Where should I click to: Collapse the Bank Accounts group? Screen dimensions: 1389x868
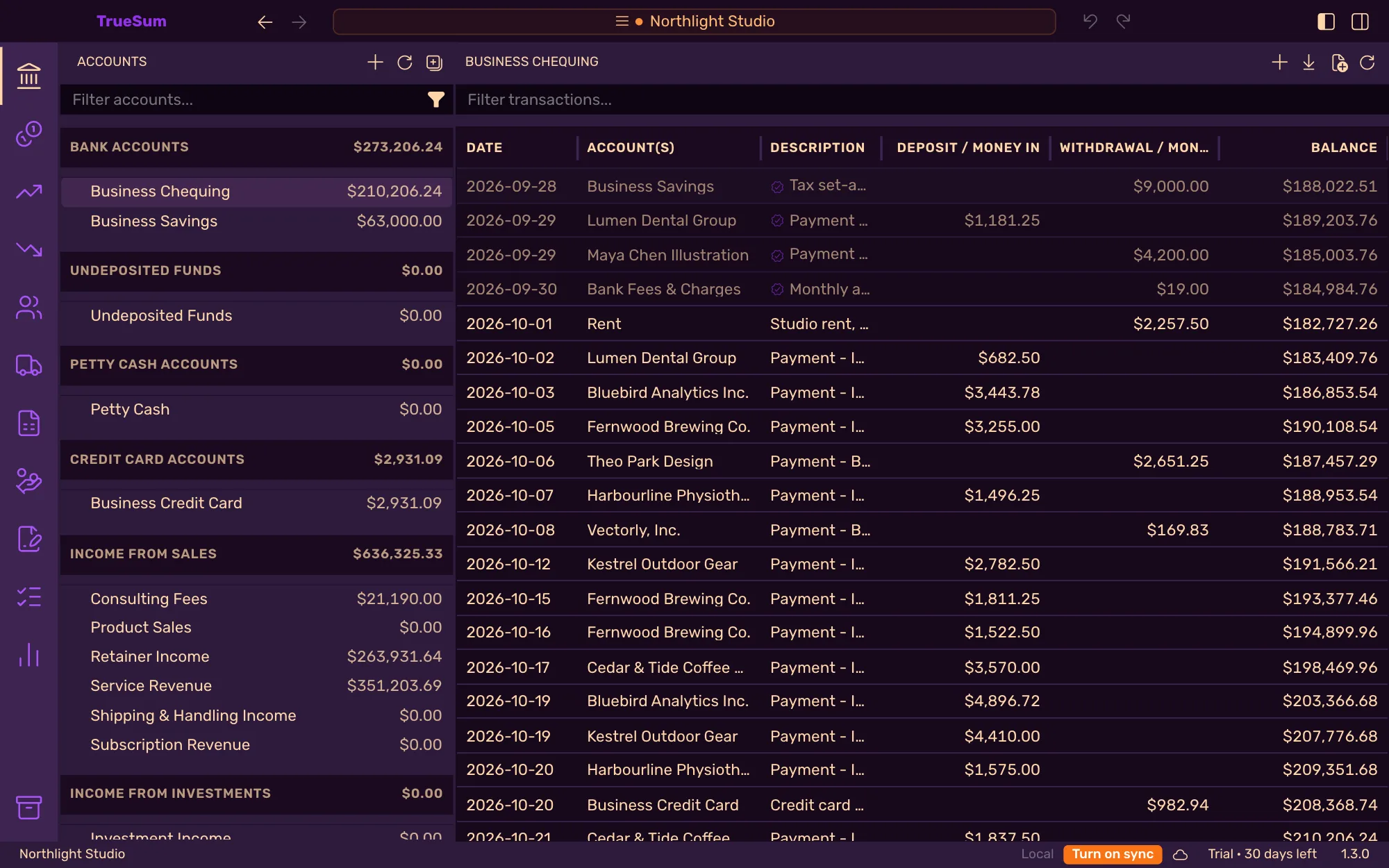tap(256, 147)
